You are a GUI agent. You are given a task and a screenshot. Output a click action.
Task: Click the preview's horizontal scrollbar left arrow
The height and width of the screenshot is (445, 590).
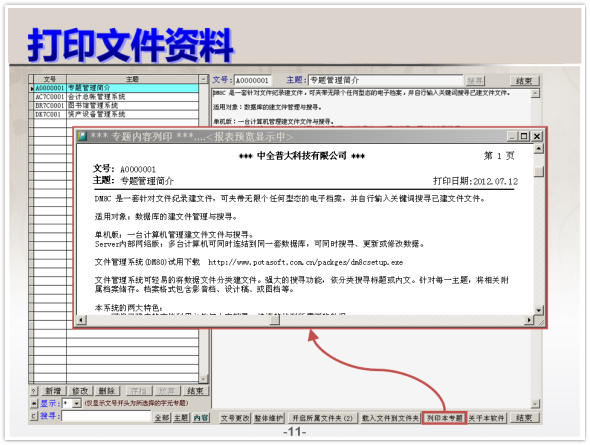pos(81,320)
